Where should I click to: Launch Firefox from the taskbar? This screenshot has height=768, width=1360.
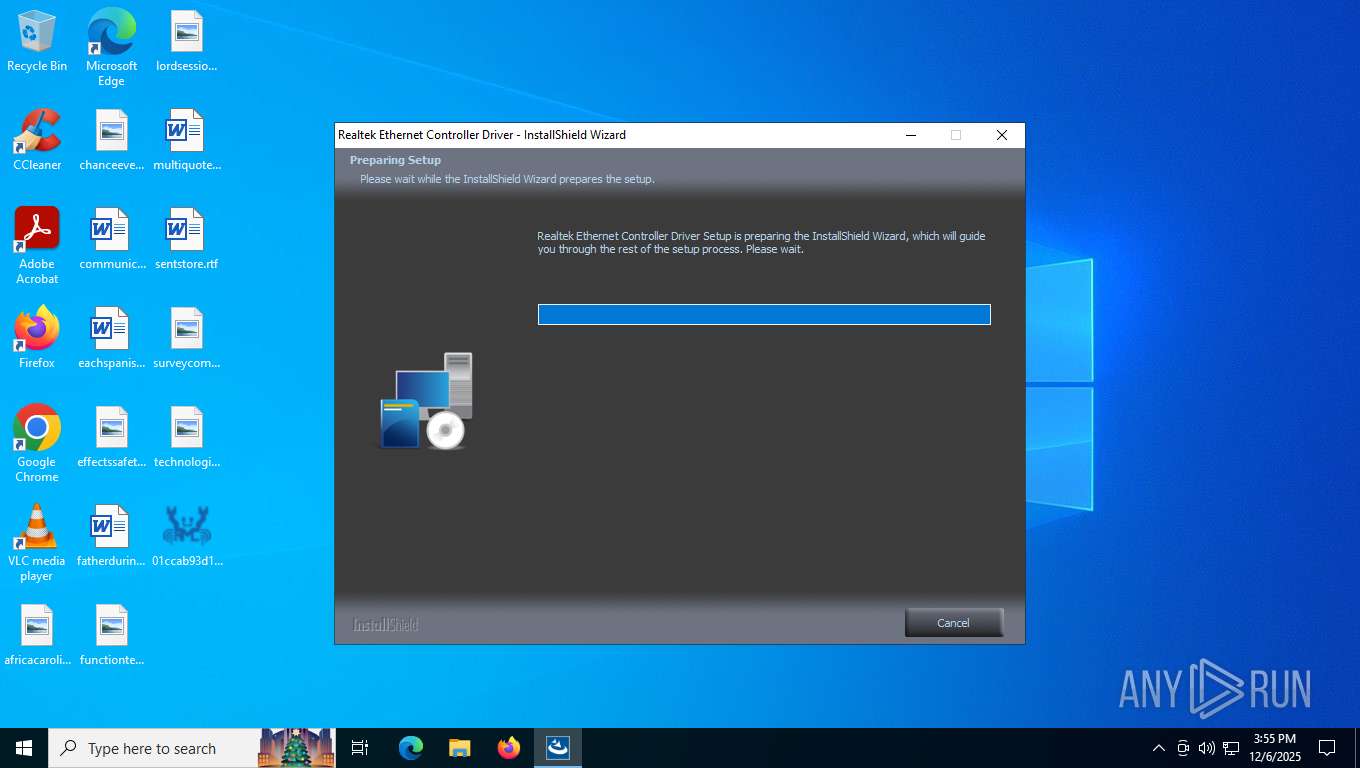click(x=509, y=748)
